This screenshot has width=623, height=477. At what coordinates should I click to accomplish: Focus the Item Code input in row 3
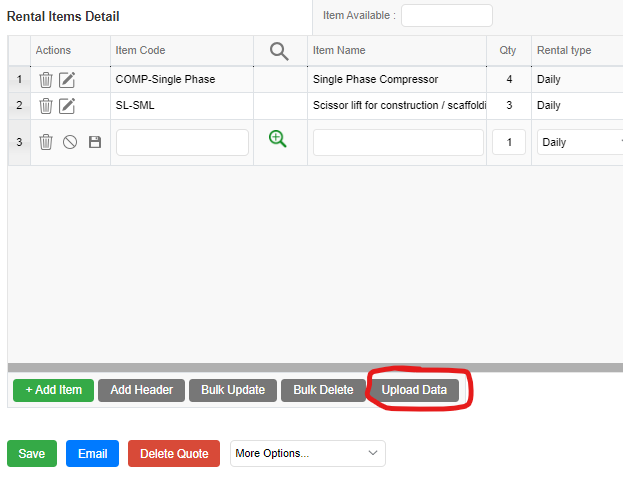(182, 142)
